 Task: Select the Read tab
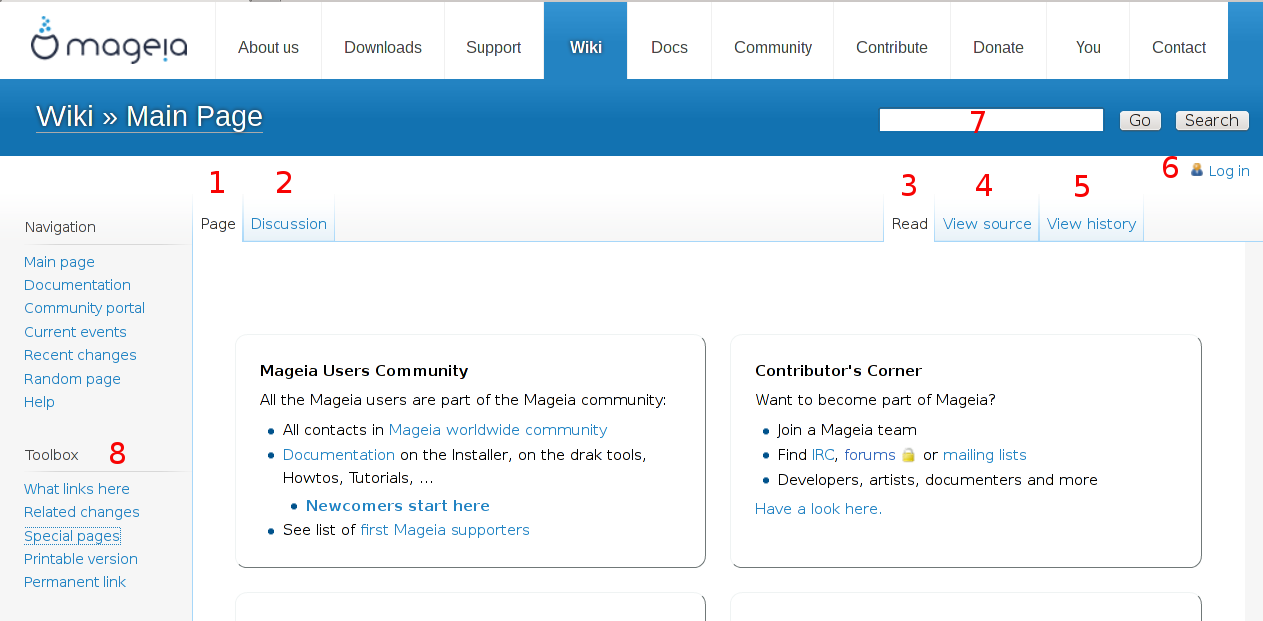(x=910, y=224)
